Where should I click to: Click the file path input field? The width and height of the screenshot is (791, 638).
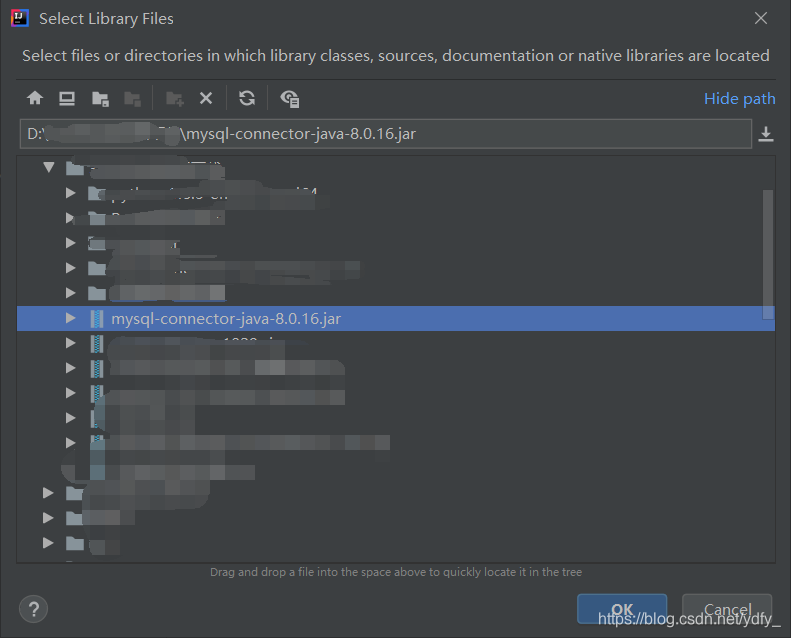(385, 134)
